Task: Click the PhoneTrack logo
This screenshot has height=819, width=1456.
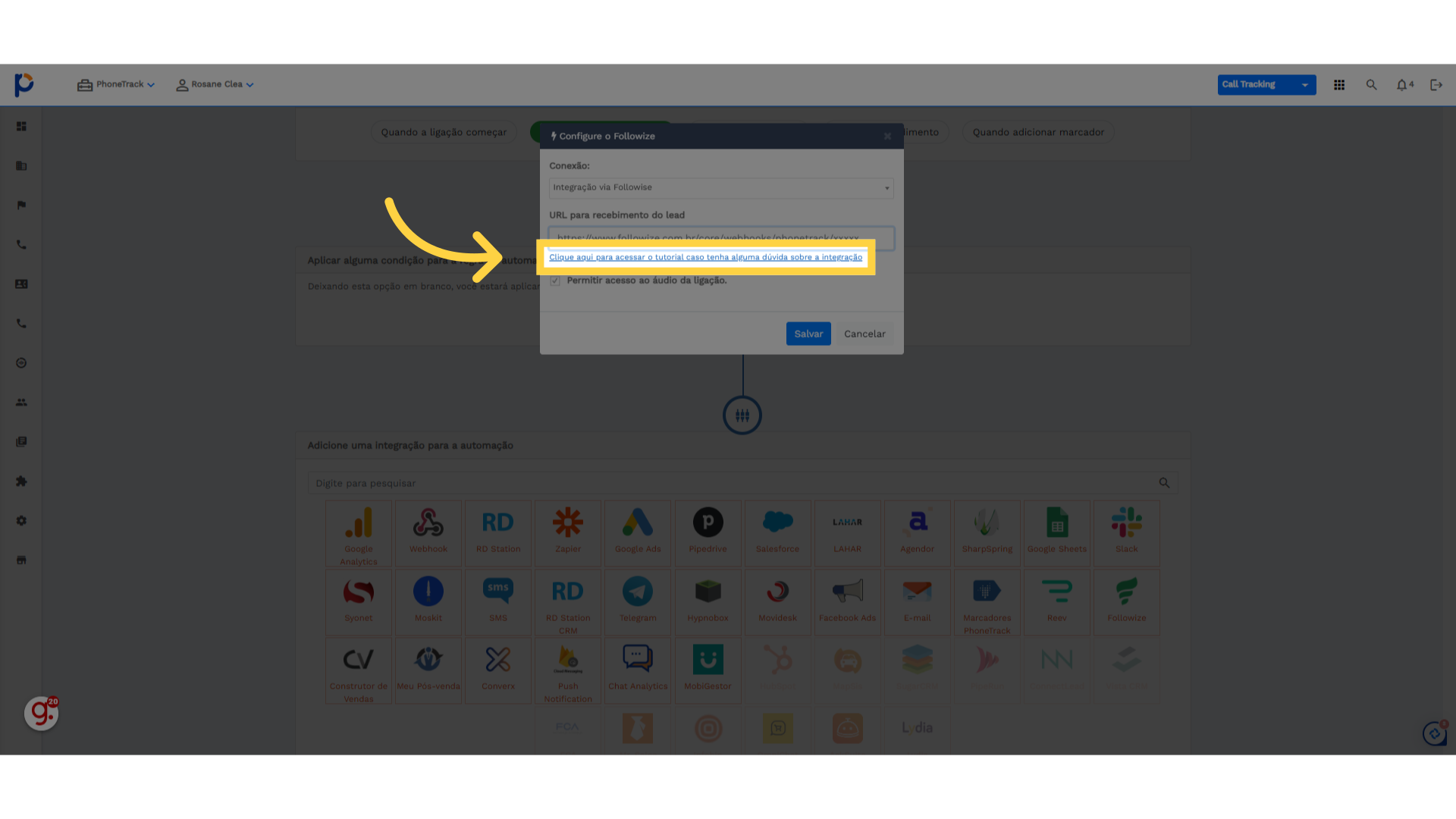Action: (x=24, y=85)
